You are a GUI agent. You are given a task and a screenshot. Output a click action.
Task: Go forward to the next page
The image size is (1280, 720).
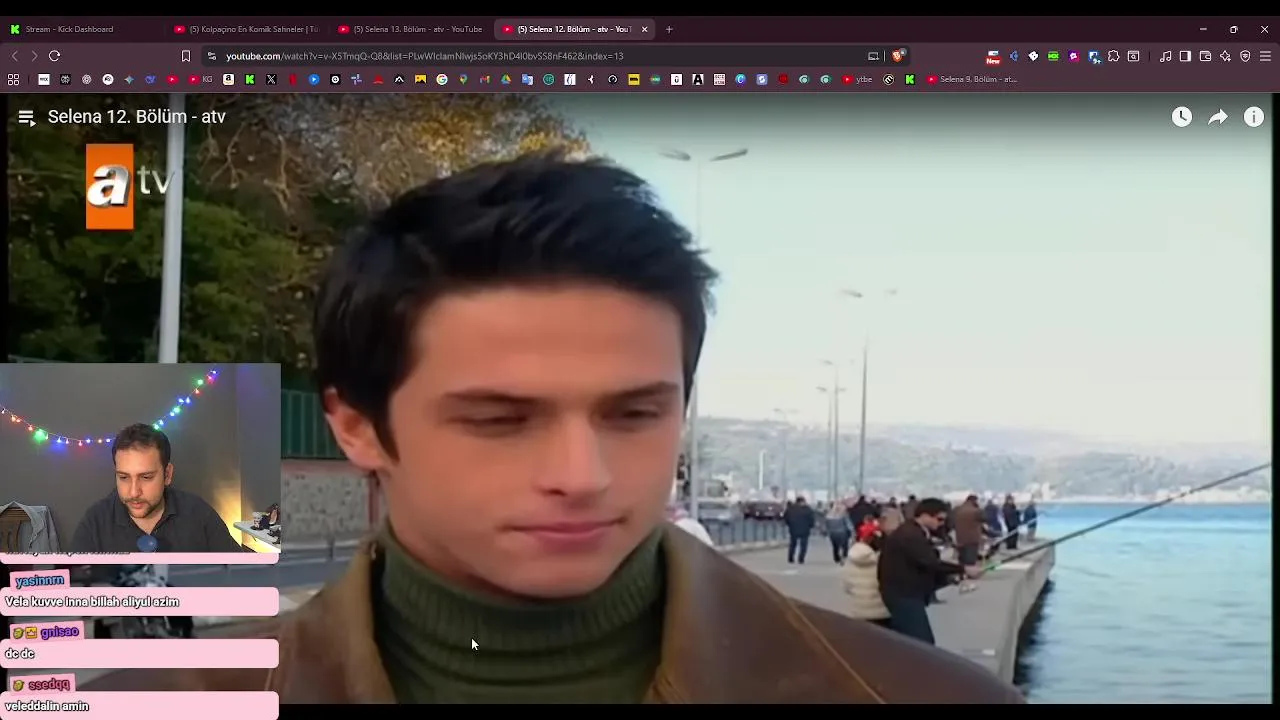pyautogui.click(x=33, y=56)
